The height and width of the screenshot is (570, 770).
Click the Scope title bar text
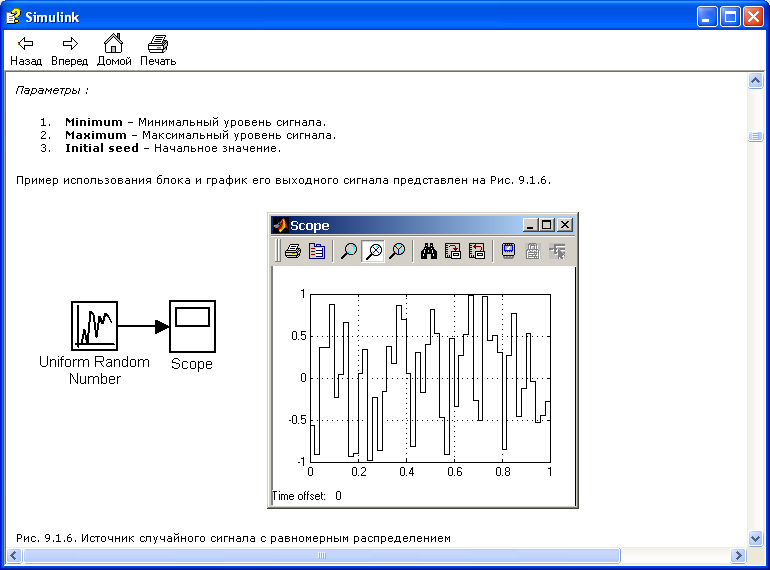[x=309, y=225]
